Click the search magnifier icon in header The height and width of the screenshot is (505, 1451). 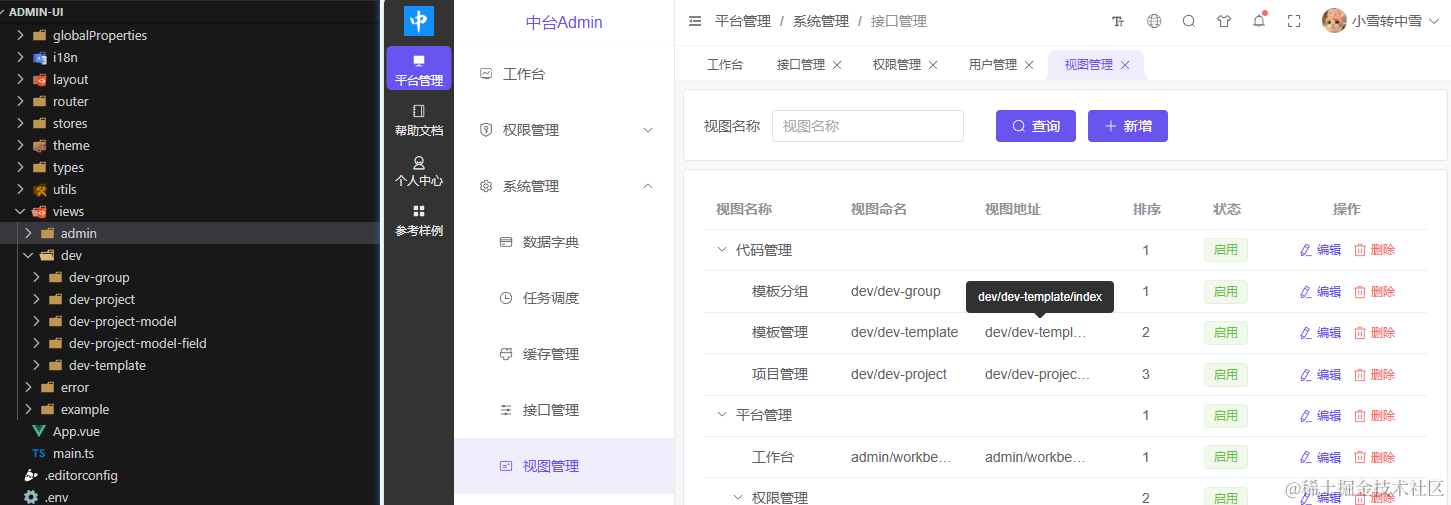(x=1189, y=21)
